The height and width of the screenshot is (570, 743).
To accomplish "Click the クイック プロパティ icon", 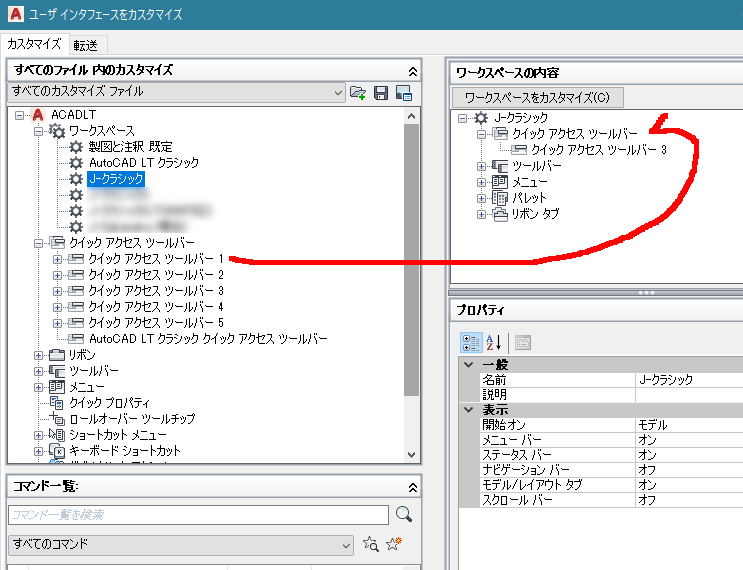I will [57, 403].
